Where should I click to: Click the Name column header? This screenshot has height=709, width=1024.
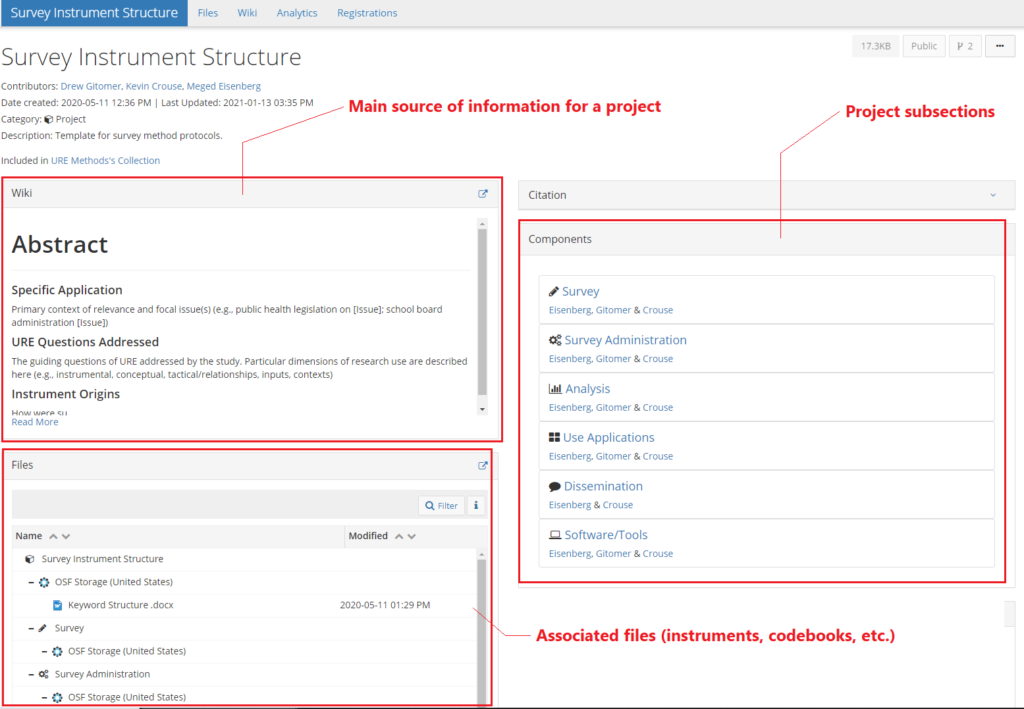[29, 536]
